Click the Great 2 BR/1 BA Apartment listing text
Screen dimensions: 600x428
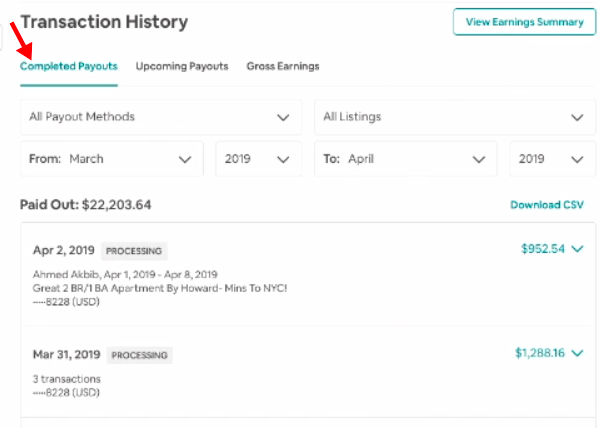point(160,288)
